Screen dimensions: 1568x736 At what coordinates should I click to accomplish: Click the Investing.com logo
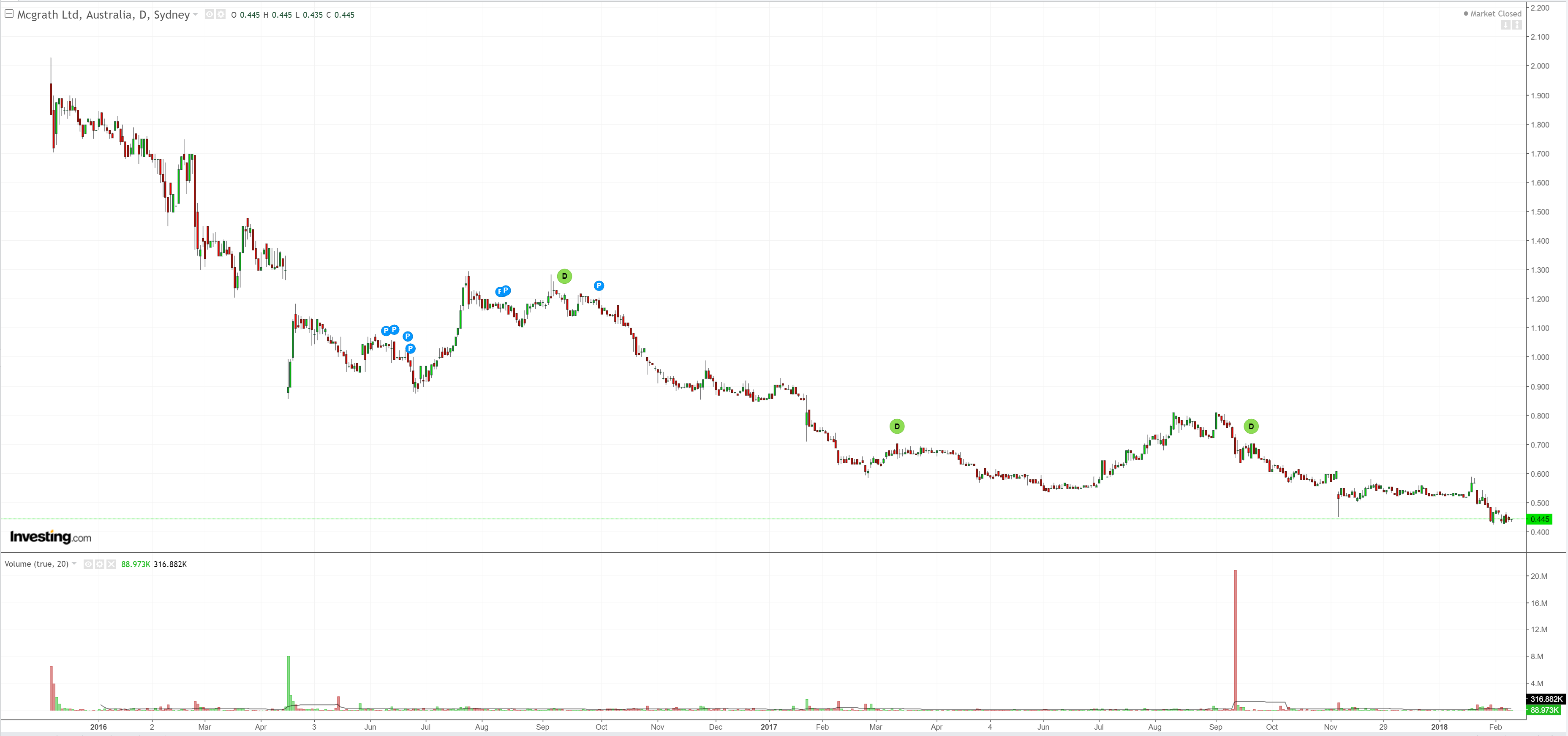point(51,537)
